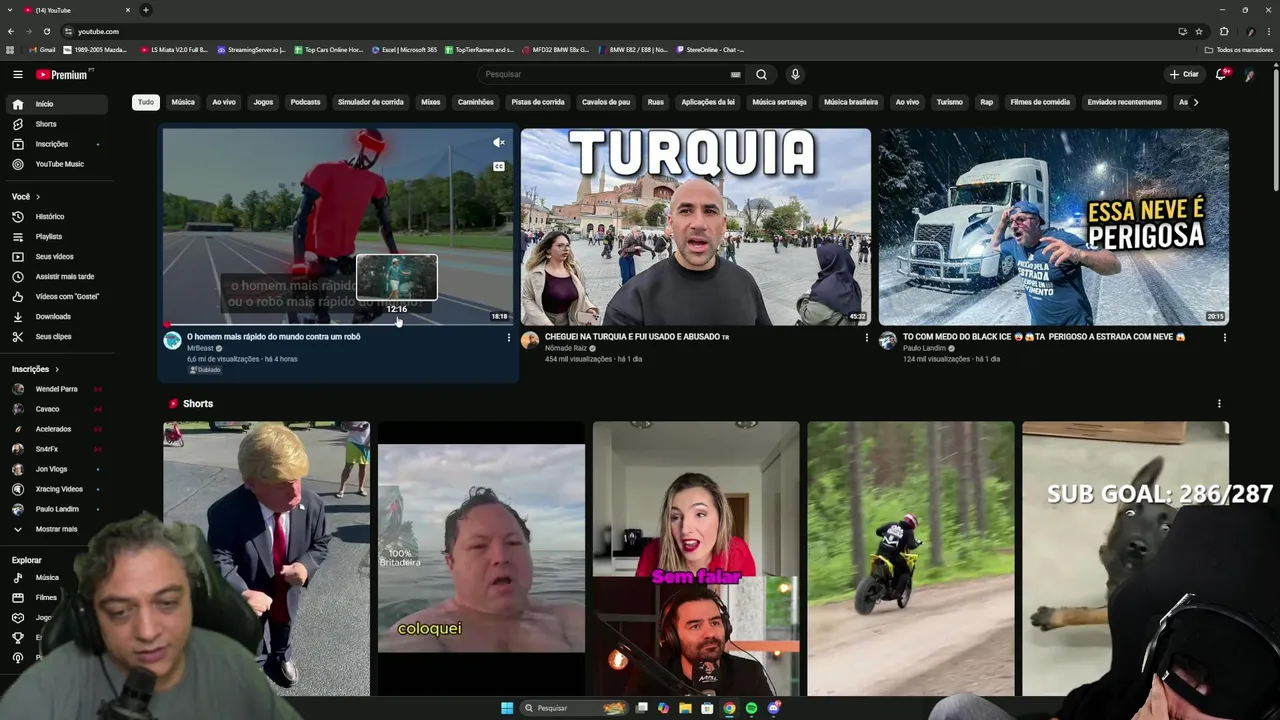Open more options for Turquia video
The height and width of the screenshot is (720, 1280).
coord(866,337)
